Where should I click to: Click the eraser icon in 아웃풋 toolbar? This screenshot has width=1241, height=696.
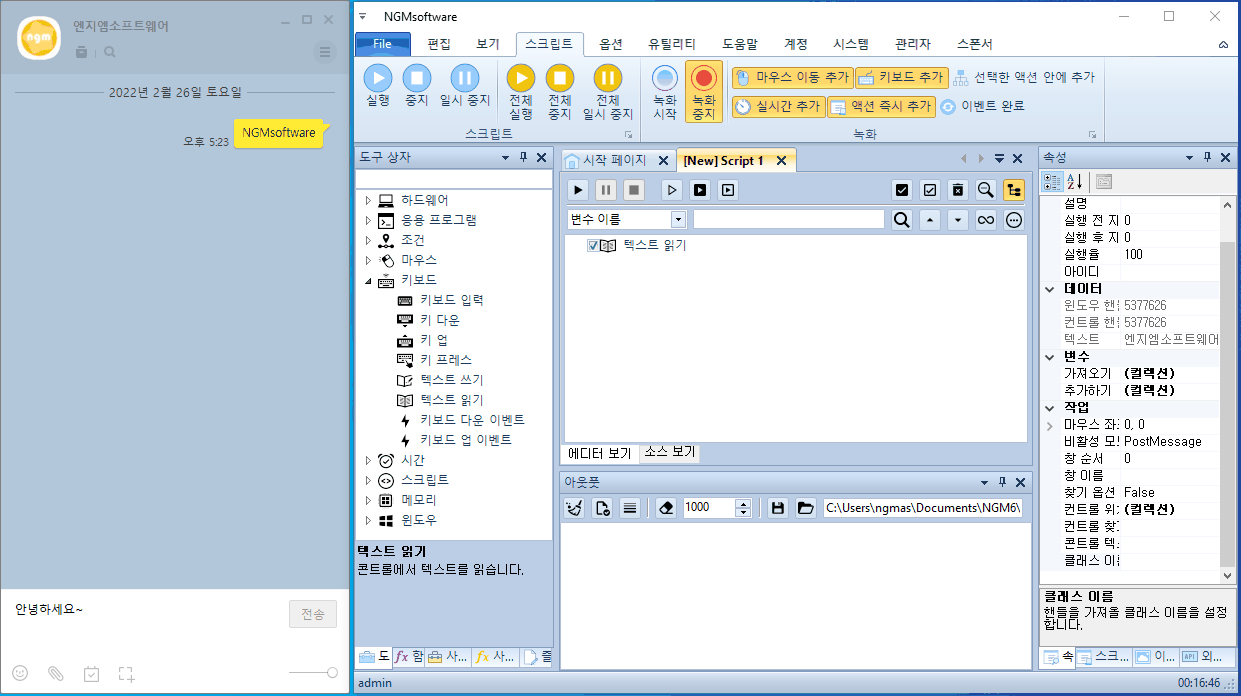[x=667, y=508]
